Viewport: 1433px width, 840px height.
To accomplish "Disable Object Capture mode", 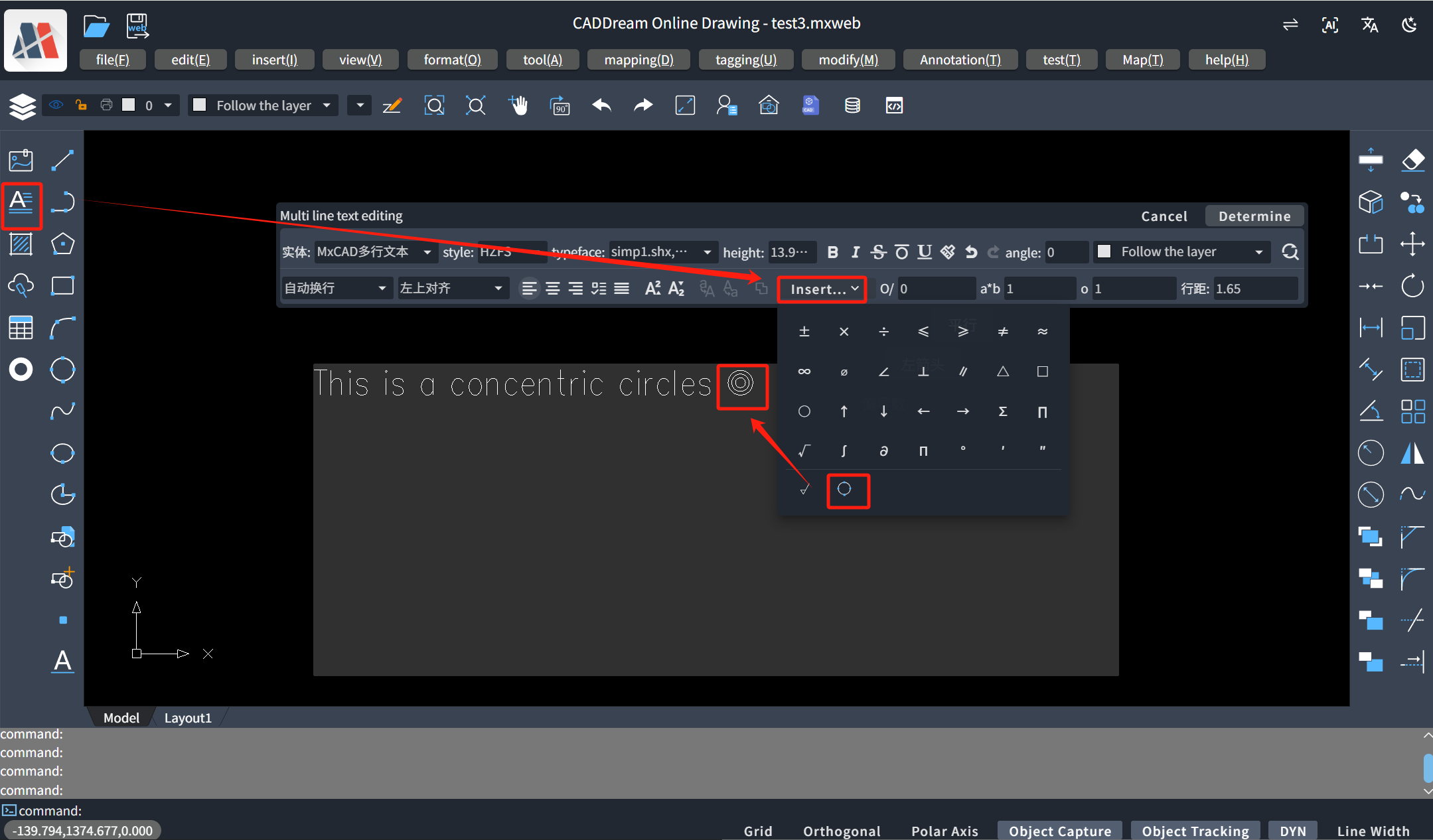I will point(1059,831).
